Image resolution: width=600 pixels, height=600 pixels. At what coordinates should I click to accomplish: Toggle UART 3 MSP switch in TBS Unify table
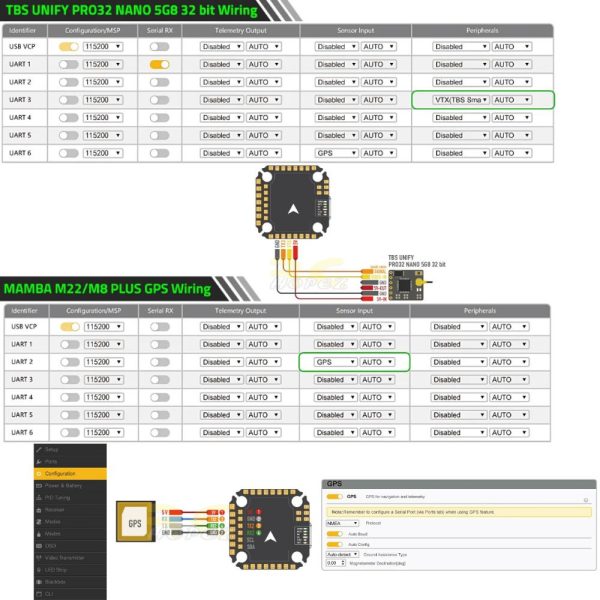tap(68, 100)
